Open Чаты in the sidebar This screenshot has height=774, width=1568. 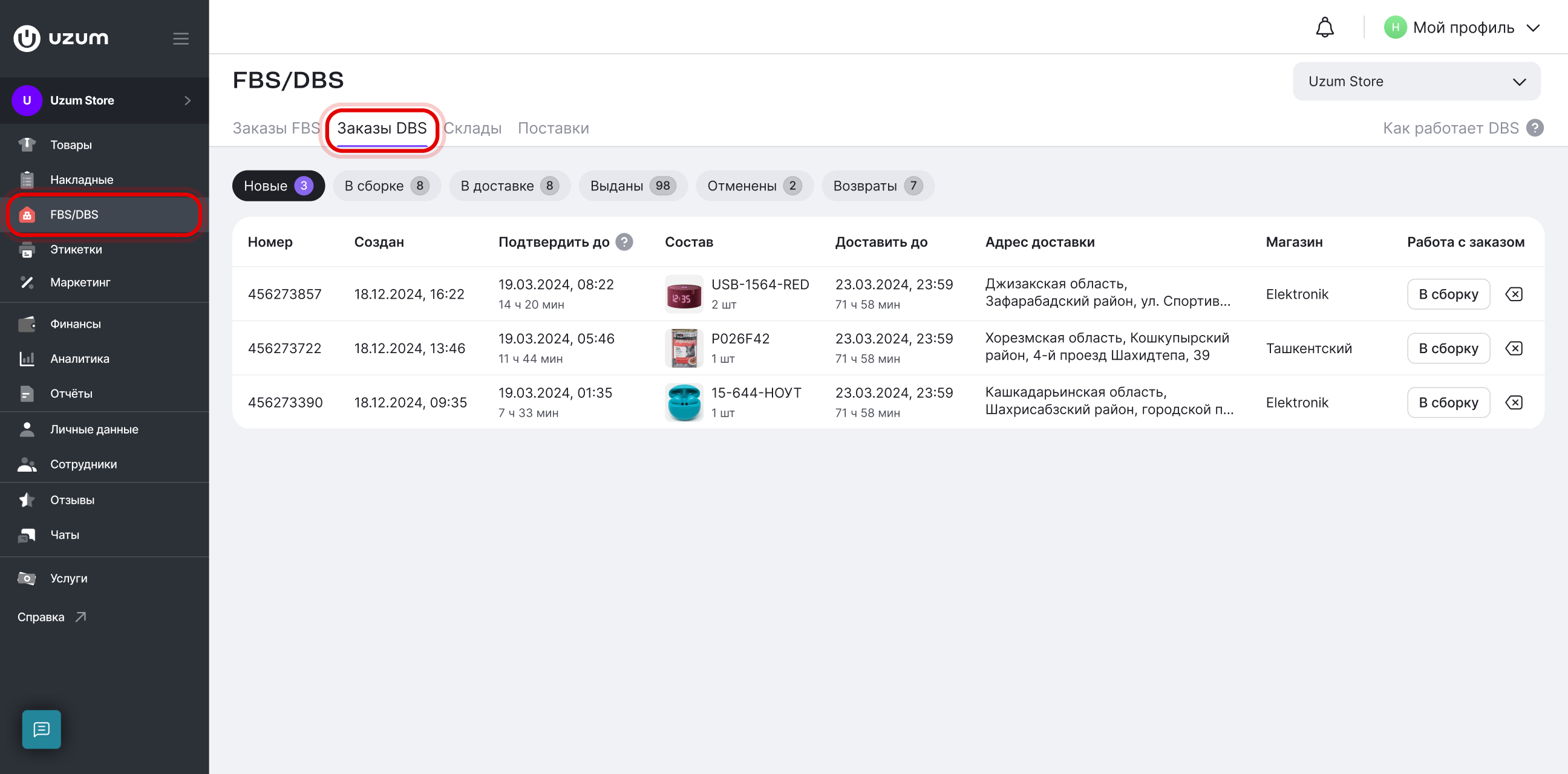(105, 535)
